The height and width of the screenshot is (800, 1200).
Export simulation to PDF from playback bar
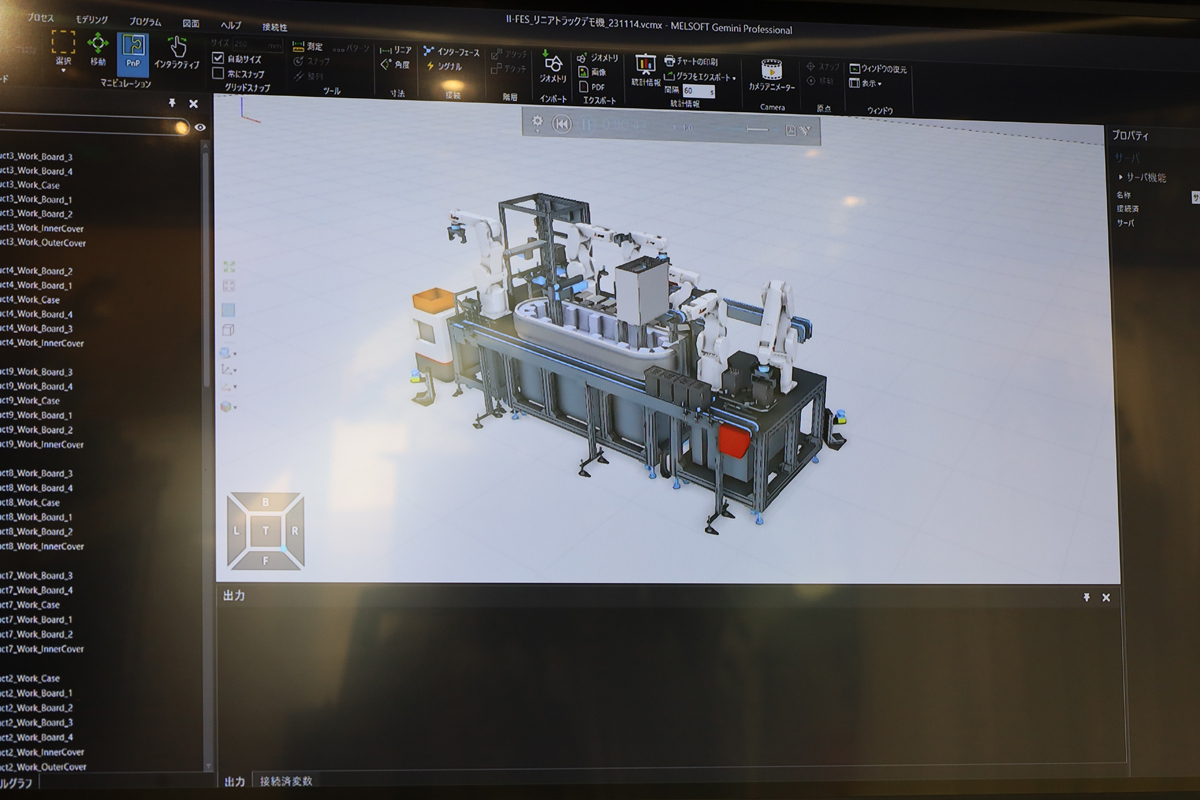point(790,129)
